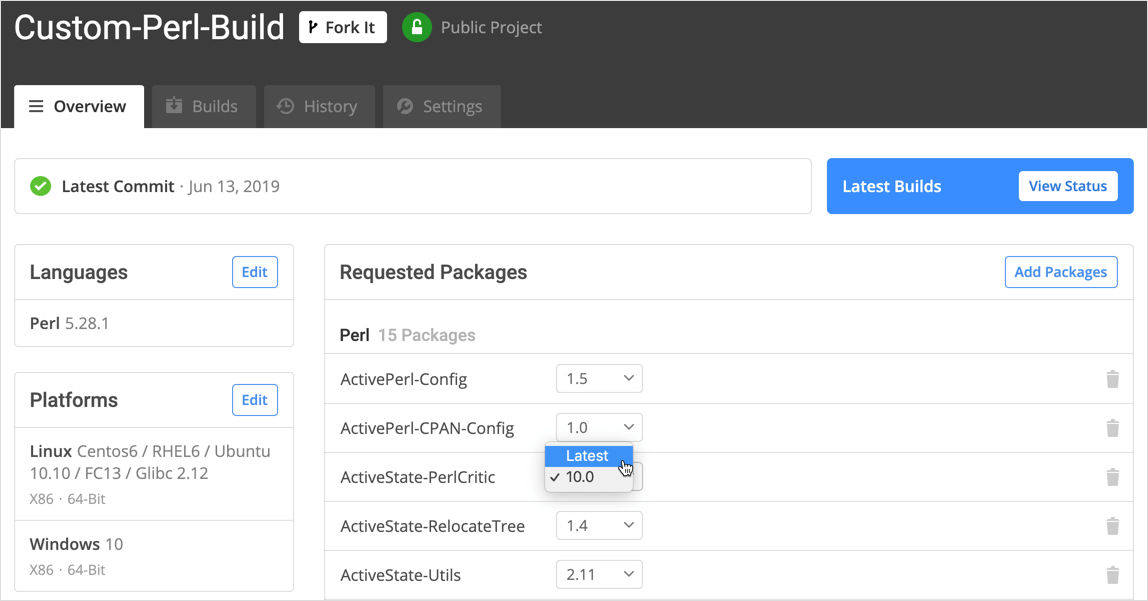
Task: Click the Fork It button
Action: (343, 28)
